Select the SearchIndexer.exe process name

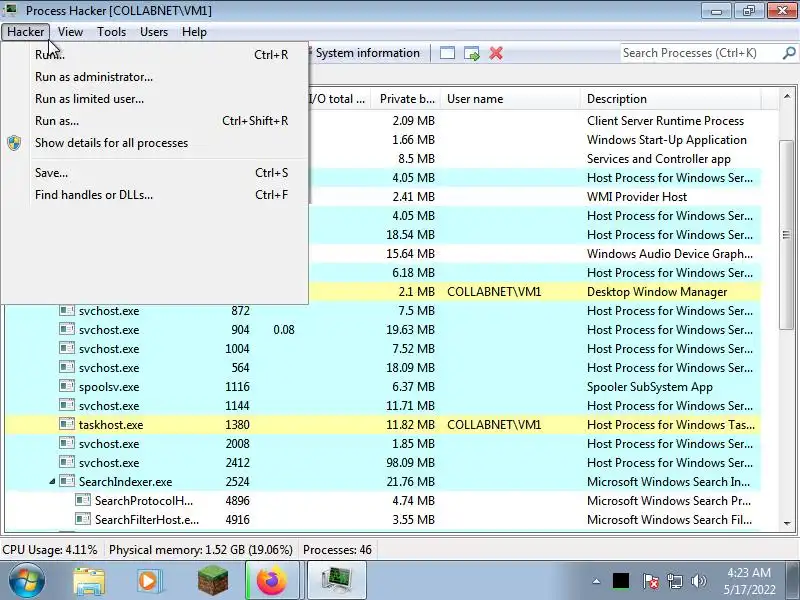point(126,482)
